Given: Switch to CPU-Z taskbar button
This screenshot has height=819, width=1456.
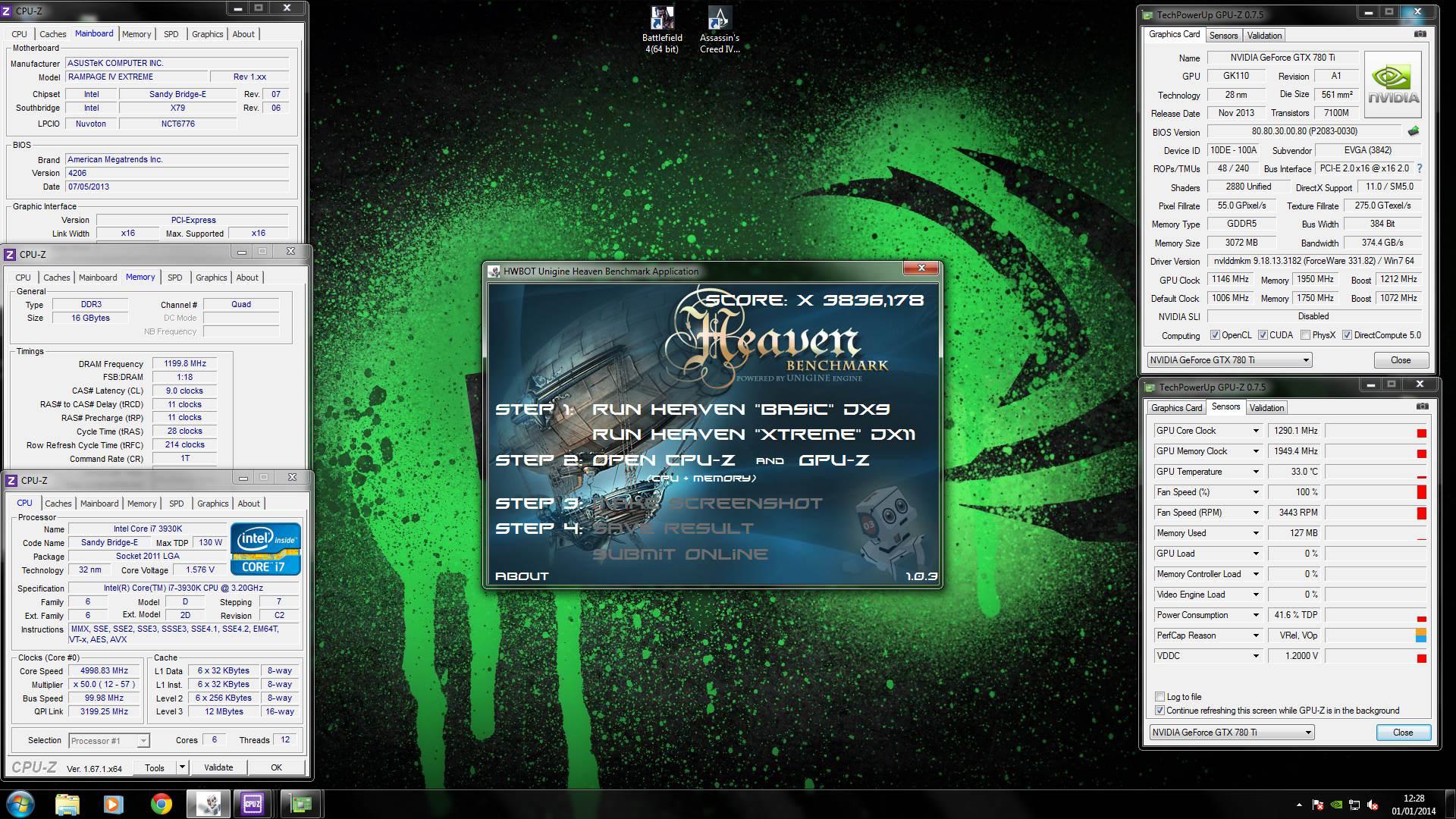Looking at the screenshot, I should (253, 804).
